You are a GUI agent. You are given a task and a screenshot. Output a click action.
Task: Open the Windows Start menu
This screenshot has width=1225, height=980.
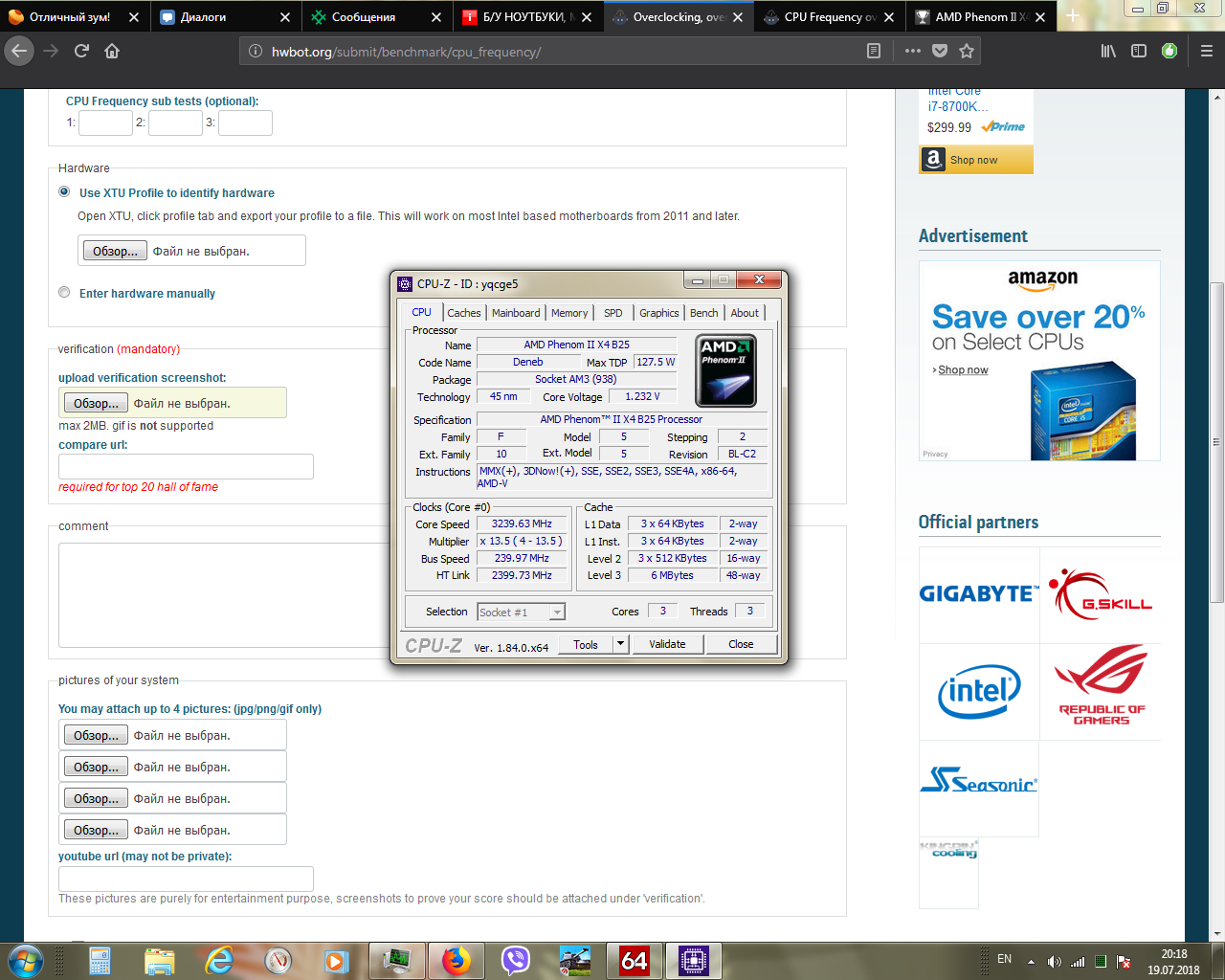pos(26,960)
